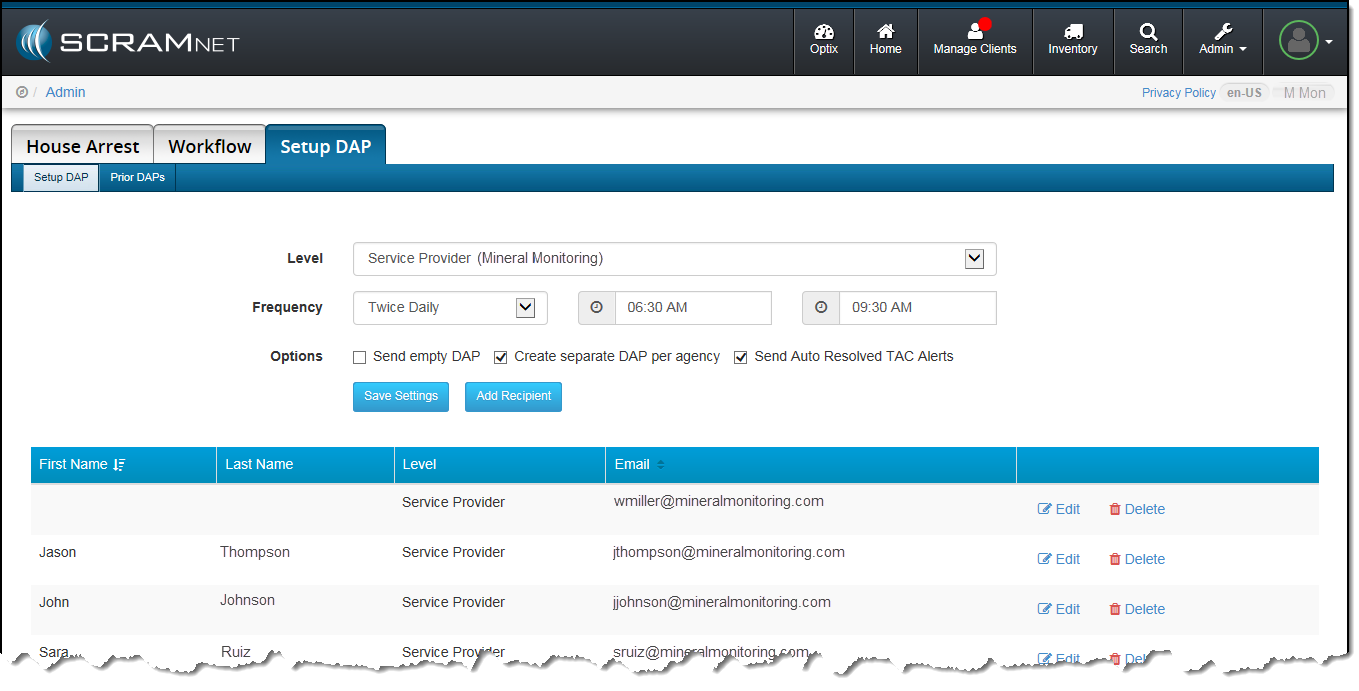Screen dimensions: 1359x691
Task: Toggle Send Auto Resolved TAC Alerts
Action: point(741,357)
